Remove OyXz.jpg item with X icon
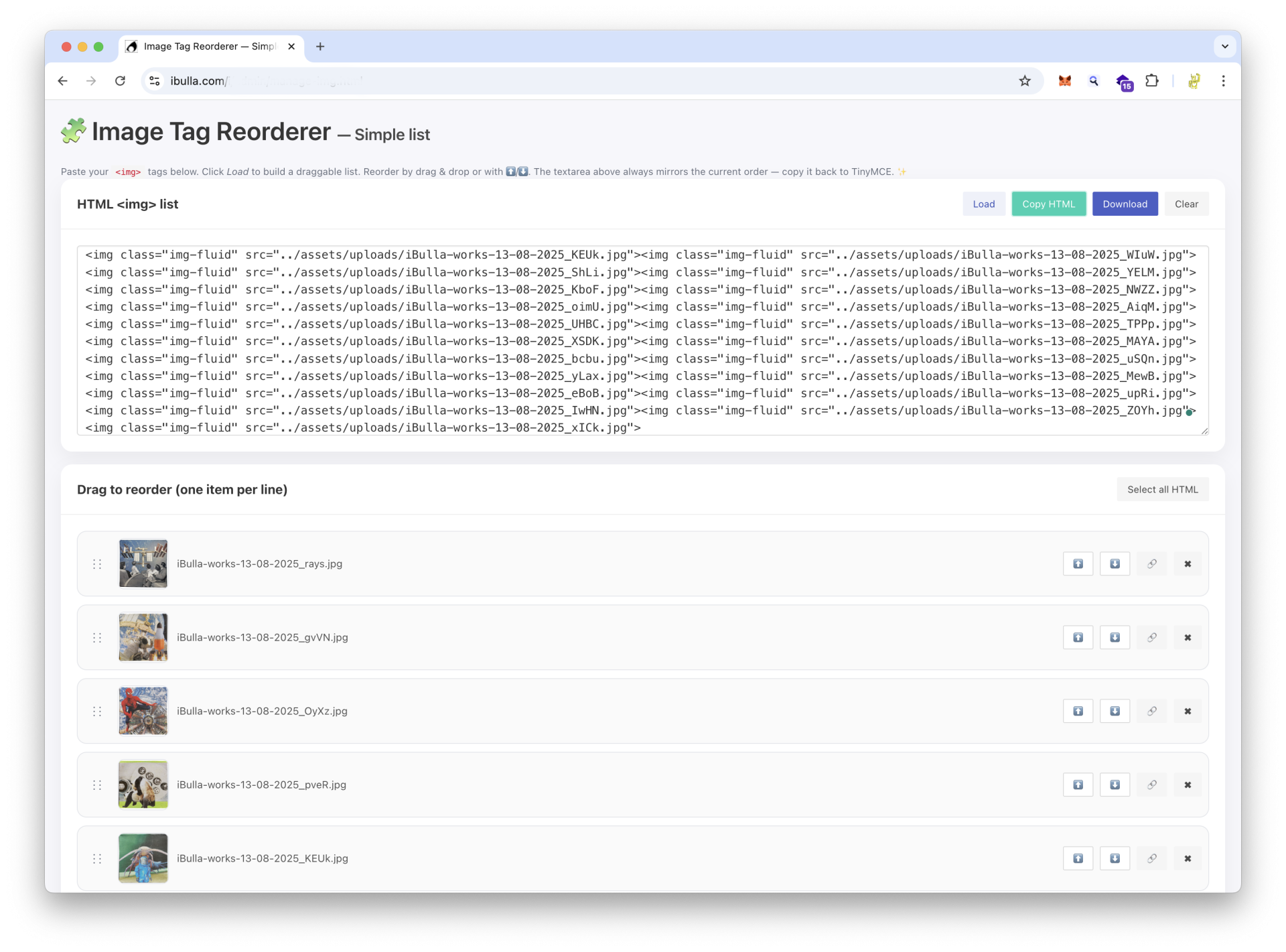This screenshot has height=952, width=1286. tap(1188, 711)
